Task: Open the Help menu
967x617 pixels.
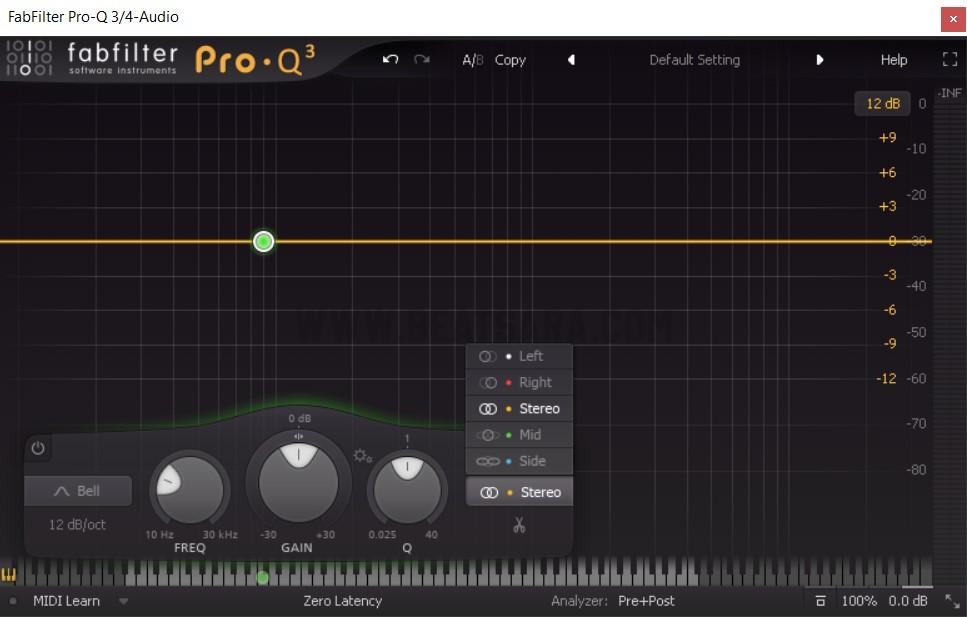Action: click(x=893, y=60)
